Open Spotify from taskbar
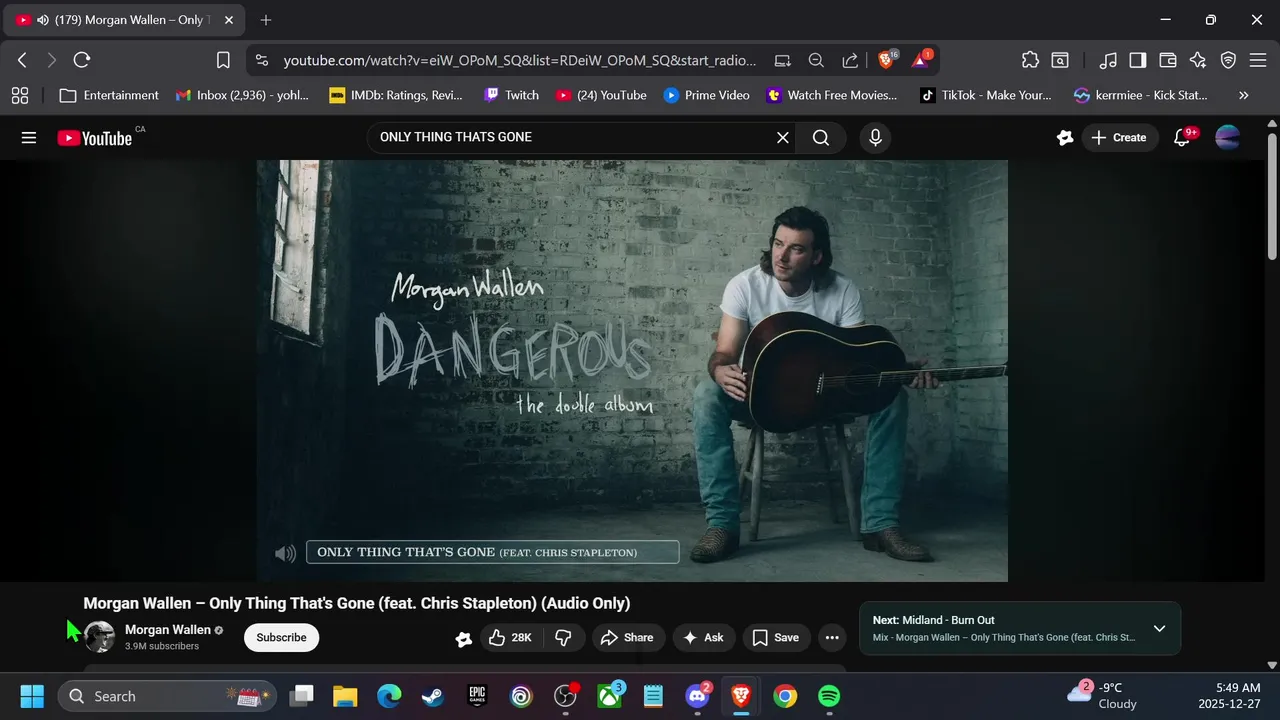 (x=829, y=696)
